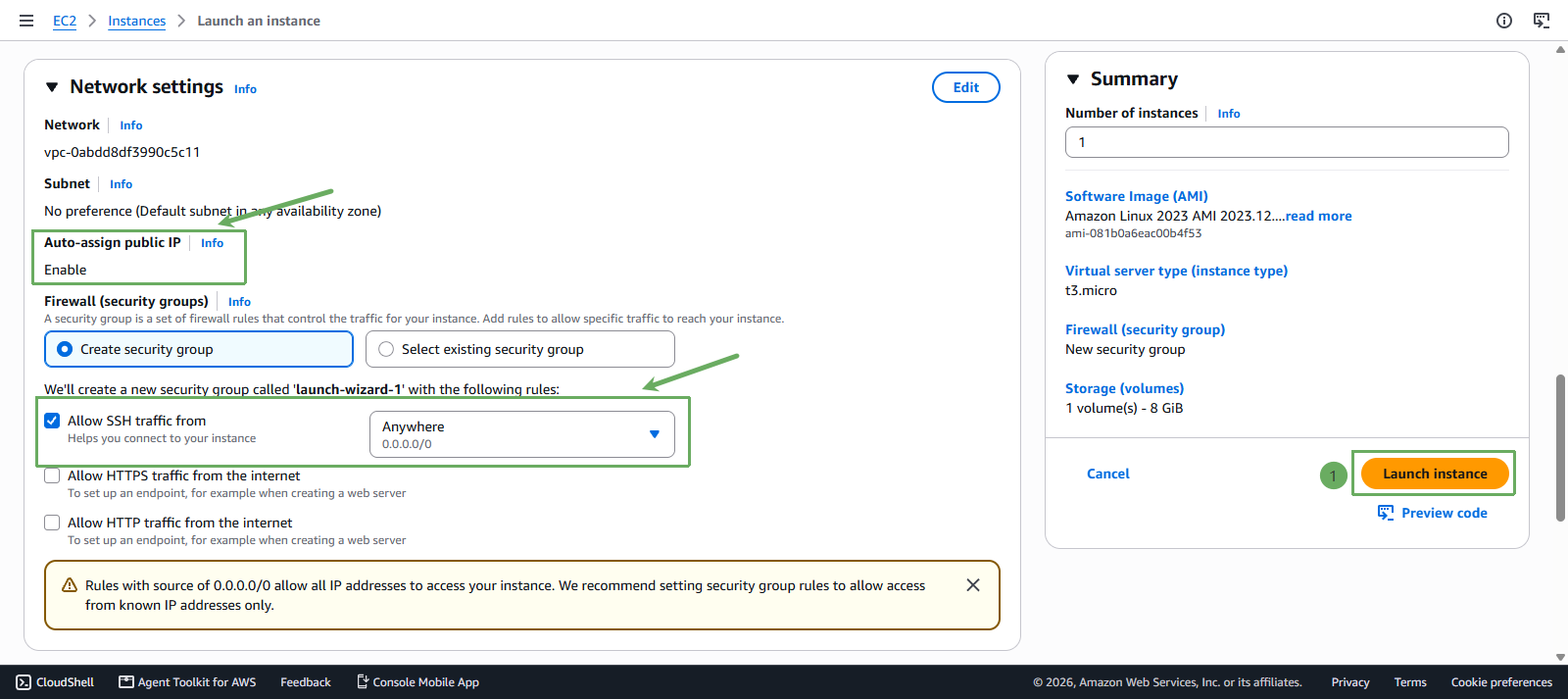The width and height of the screenshot is (1568, 699).
Task: Cancel the instance launch
Action: tap(1108, 474)
